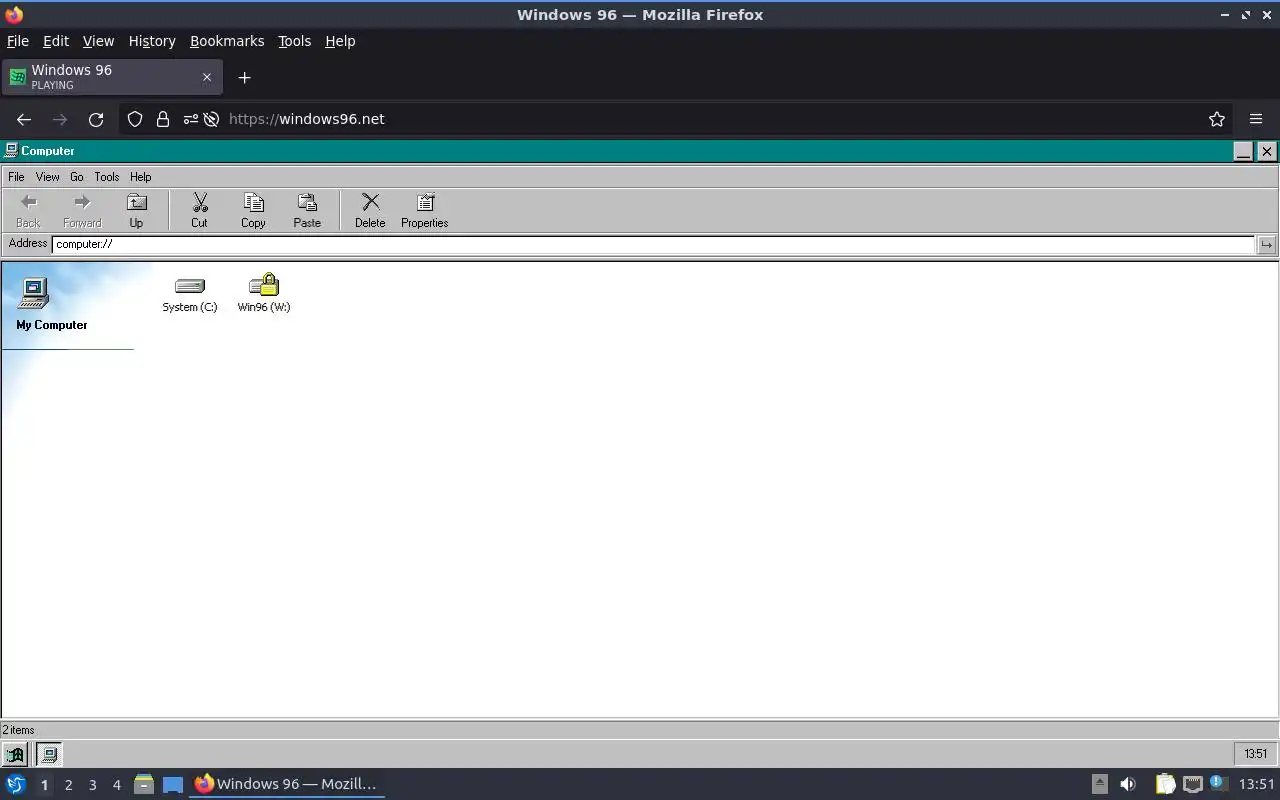The width and height of the screenshot is (1280, 800).
Task: Switch to workspace 2 on panel
Action: pyautogui.click(x=68, y=785)
